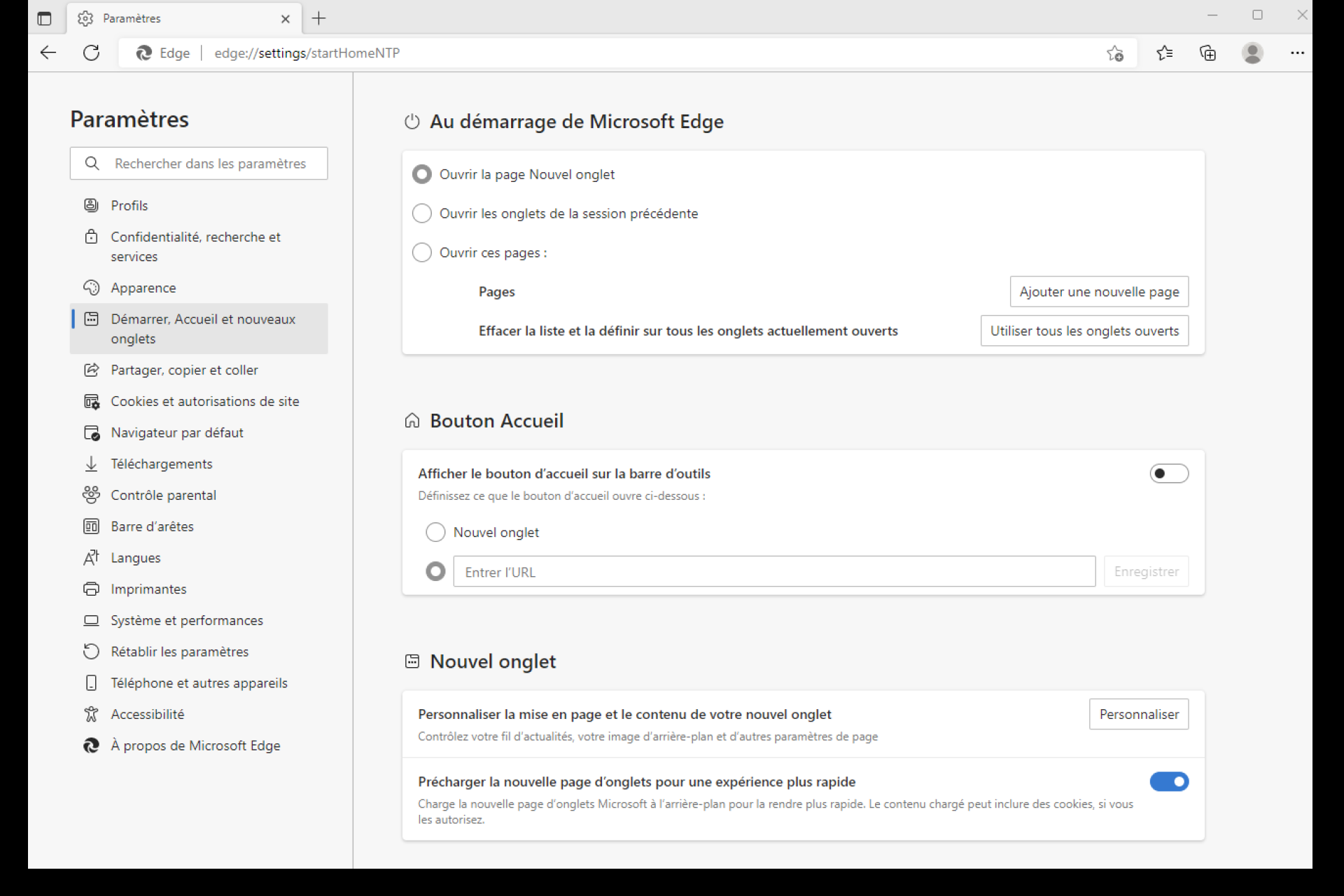Open the tab actions menu icon
Screen dimensions: 1344x896
tap(44, 19)
